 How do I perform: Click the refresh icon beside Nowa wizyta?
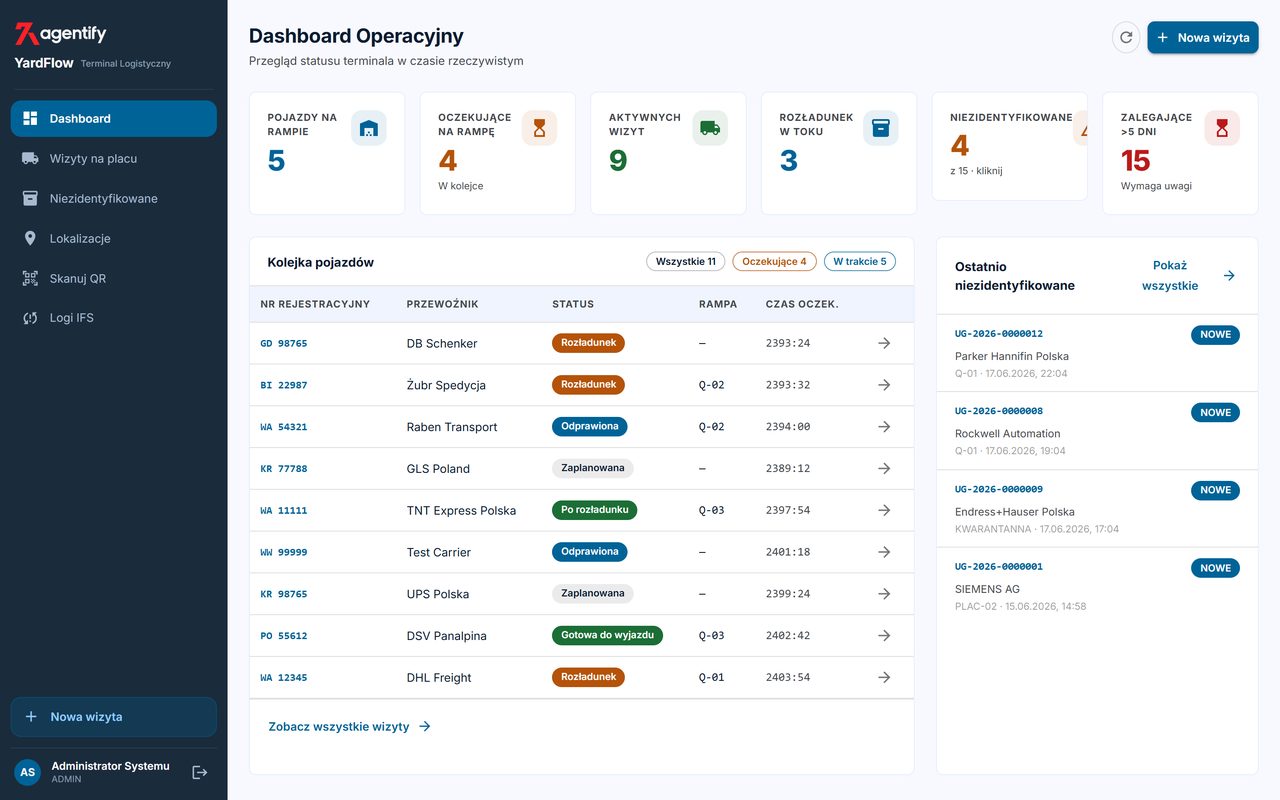[x=1126, y=37]
